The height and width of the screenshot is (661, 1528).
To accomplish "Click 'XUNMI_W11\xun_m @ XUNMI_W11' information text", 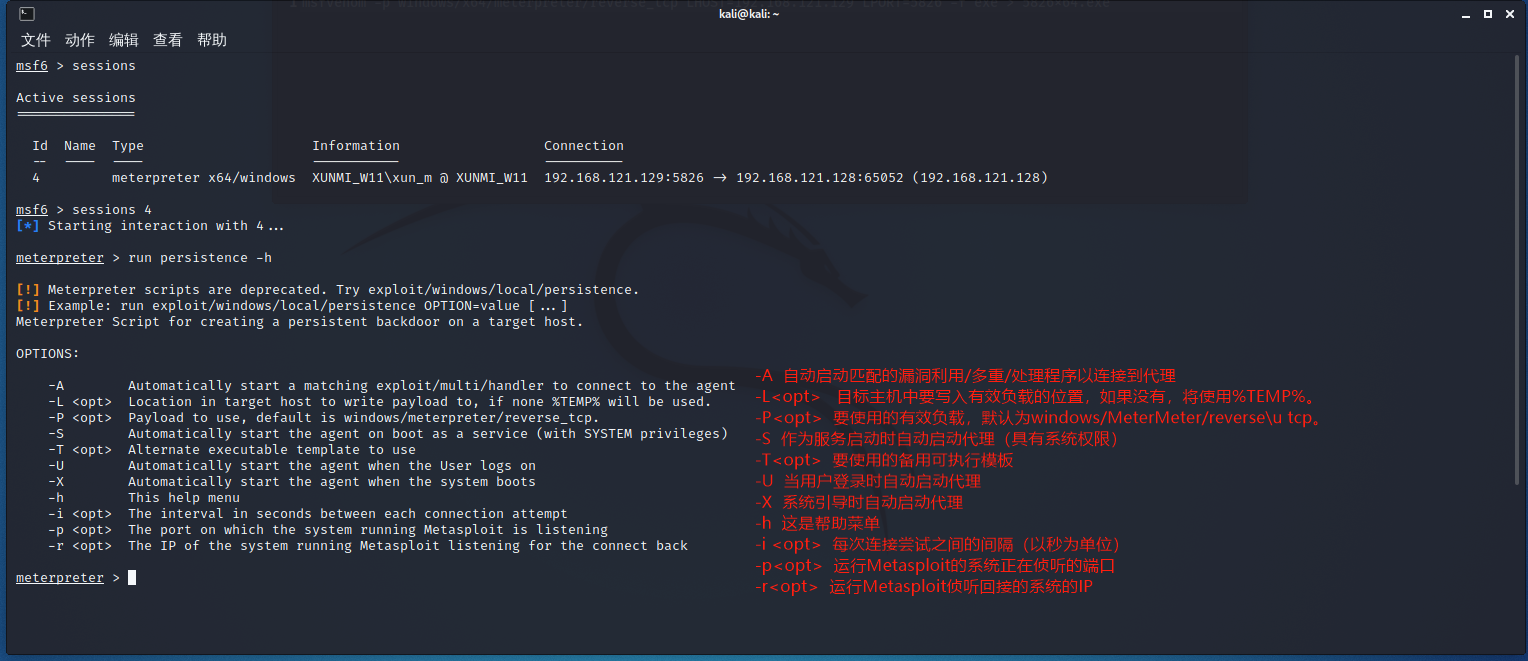I will [420, 178].
